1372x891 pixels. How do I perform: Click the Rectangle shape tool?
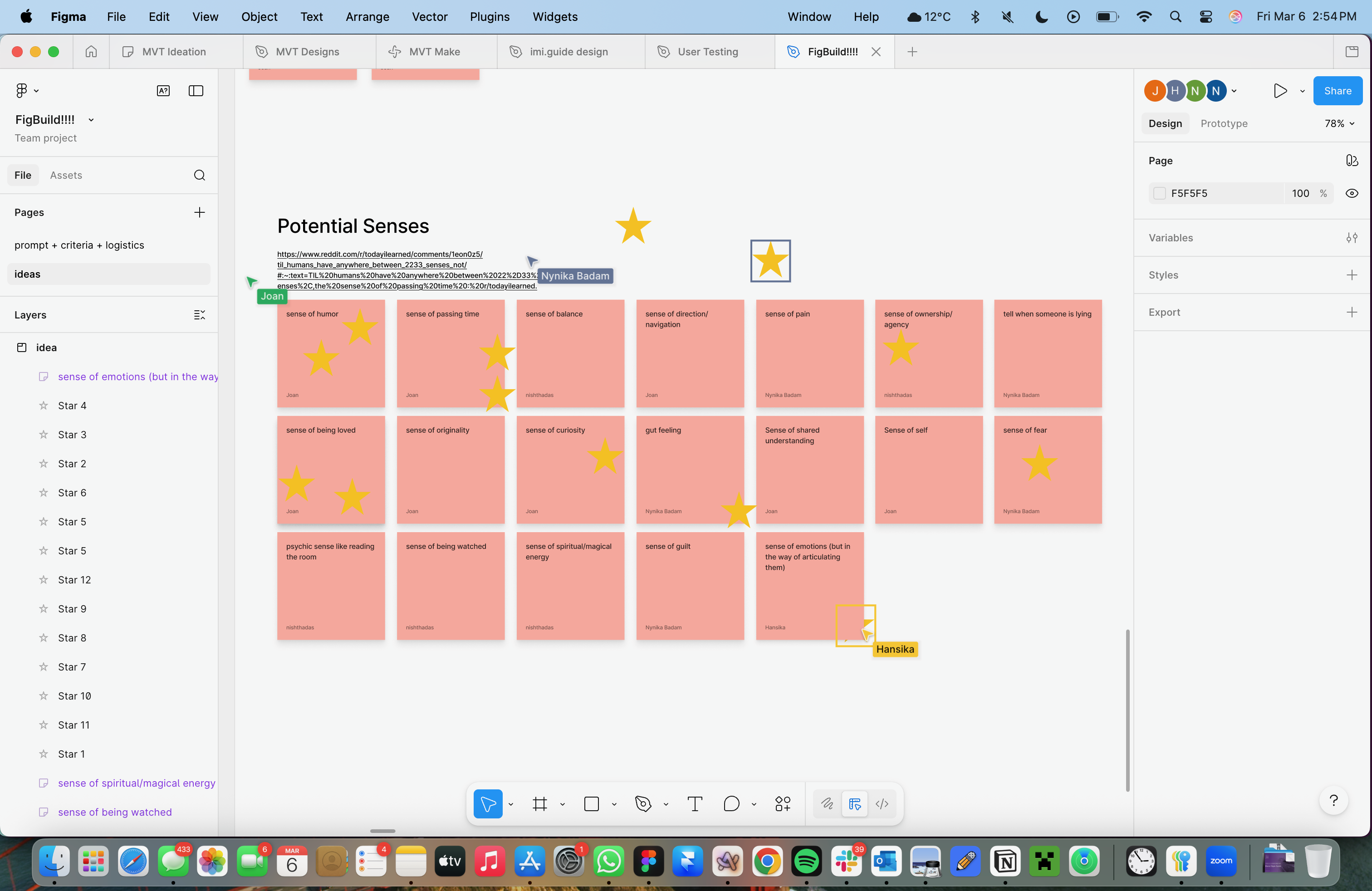pyautogui.click(x=592, y=803)
